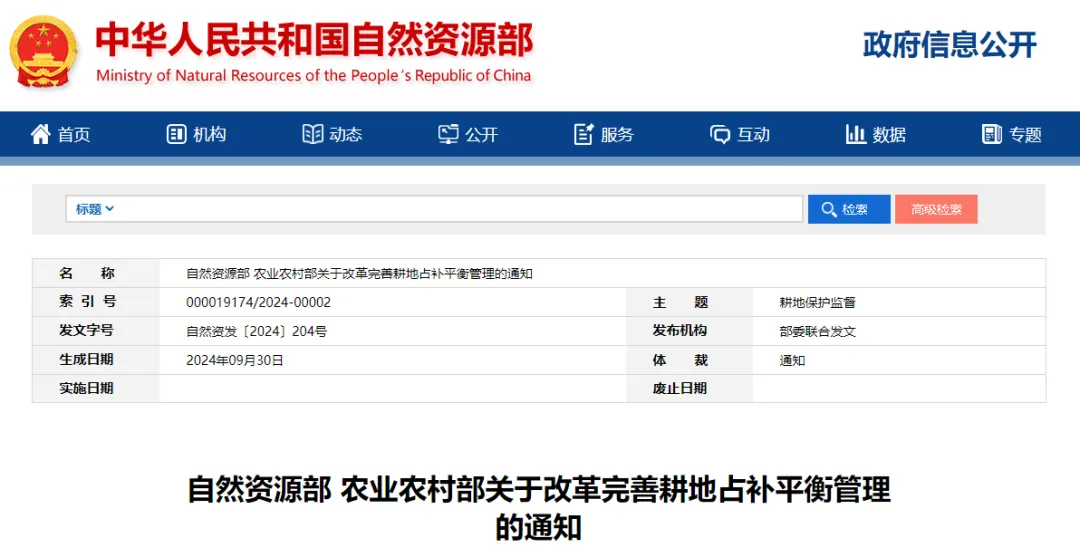
Task: Click index number 000019174/2024-00002
Action: pos(258,303)
